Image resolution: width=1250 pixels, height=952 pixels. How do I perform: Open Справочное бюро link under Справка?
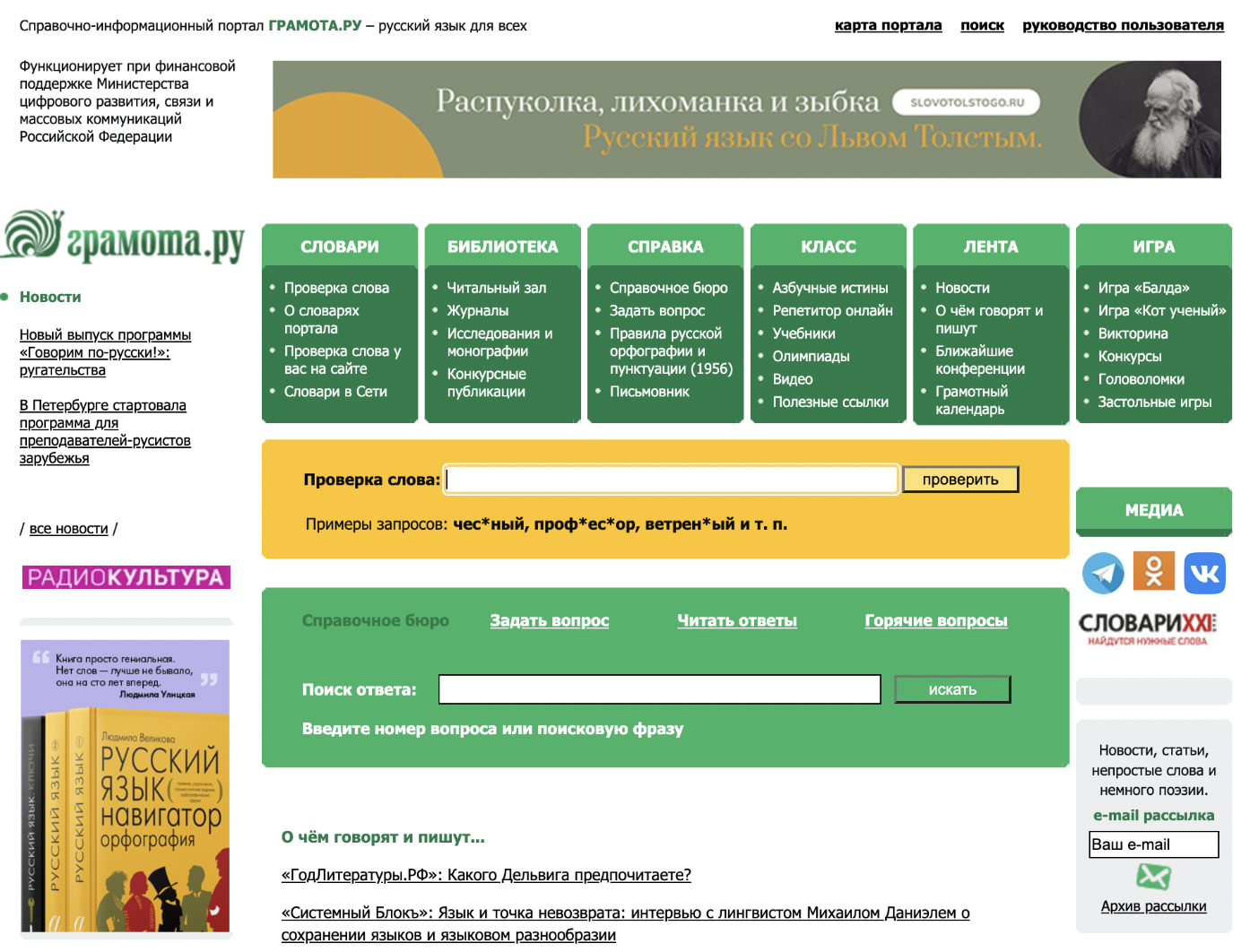click(669, 288)
